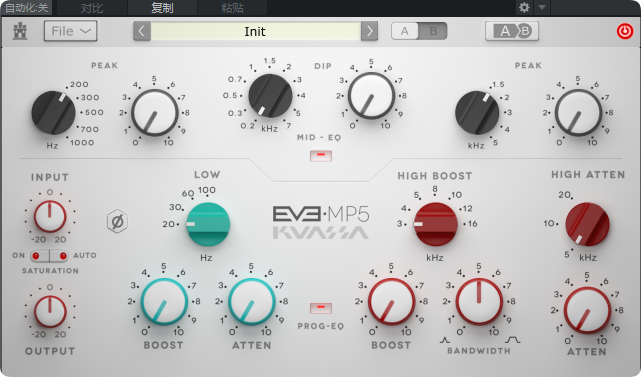Click the 对比 (compare) host menu item
The width and height of the screenshot is (641, 377).
click(x=92, y=8)
